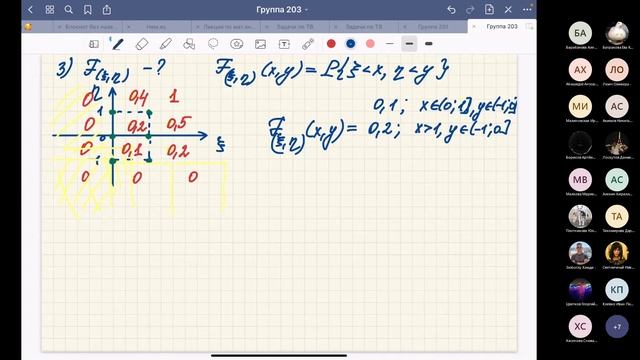Select the medium stroke width

tap(409, 44)
